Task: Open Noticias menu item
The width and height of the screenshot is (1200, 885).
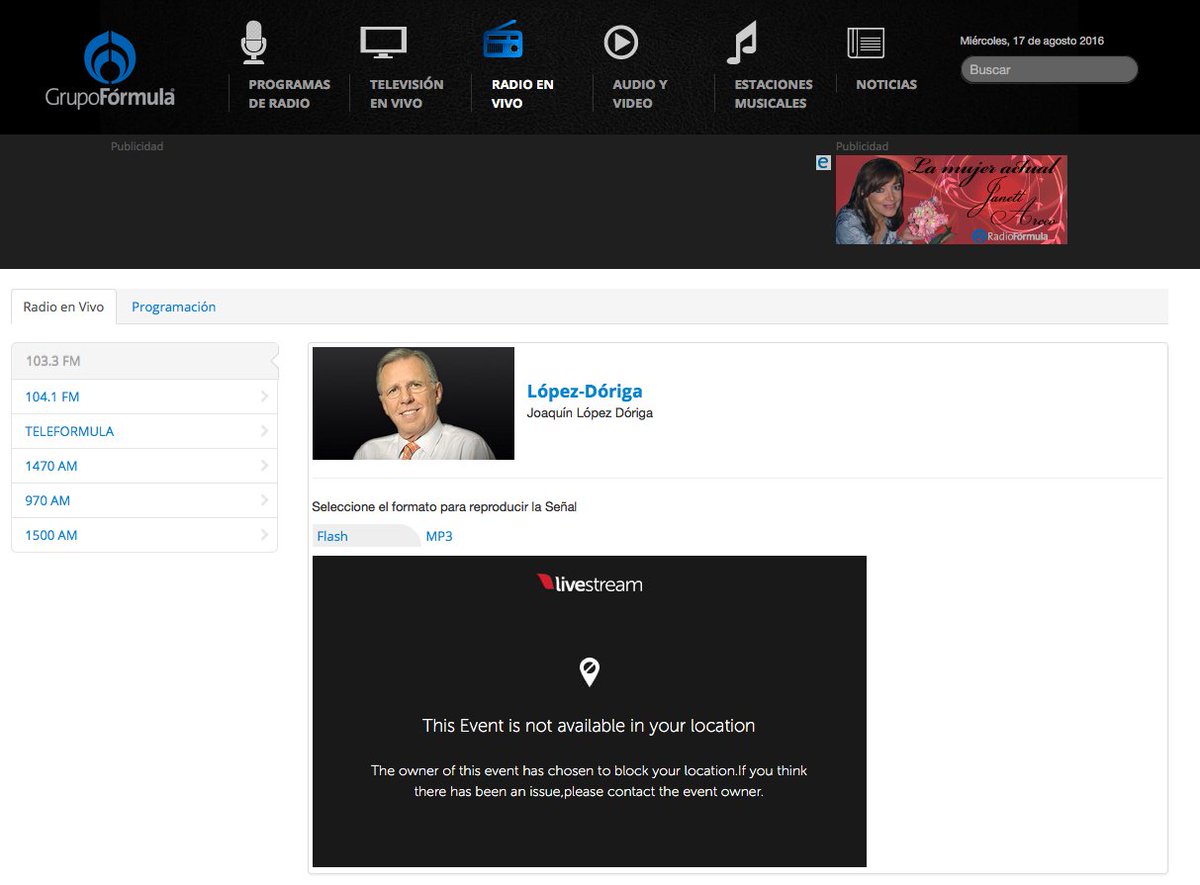Action: point(886,85)
